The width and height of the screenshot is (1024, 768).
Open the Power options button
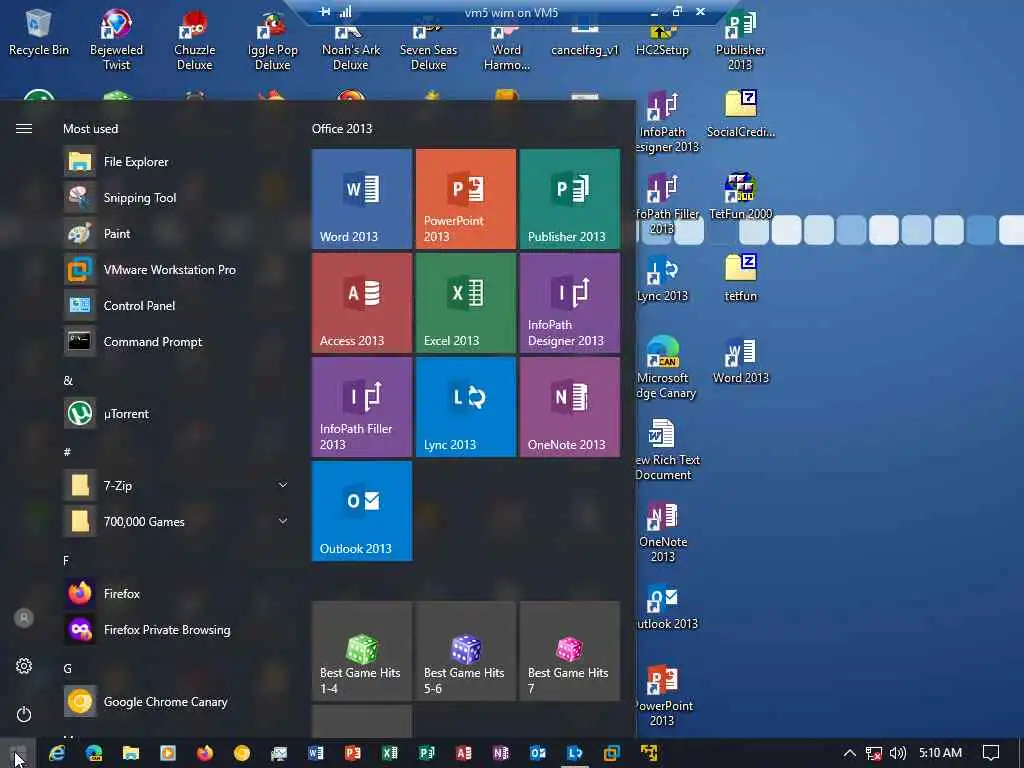24,714
